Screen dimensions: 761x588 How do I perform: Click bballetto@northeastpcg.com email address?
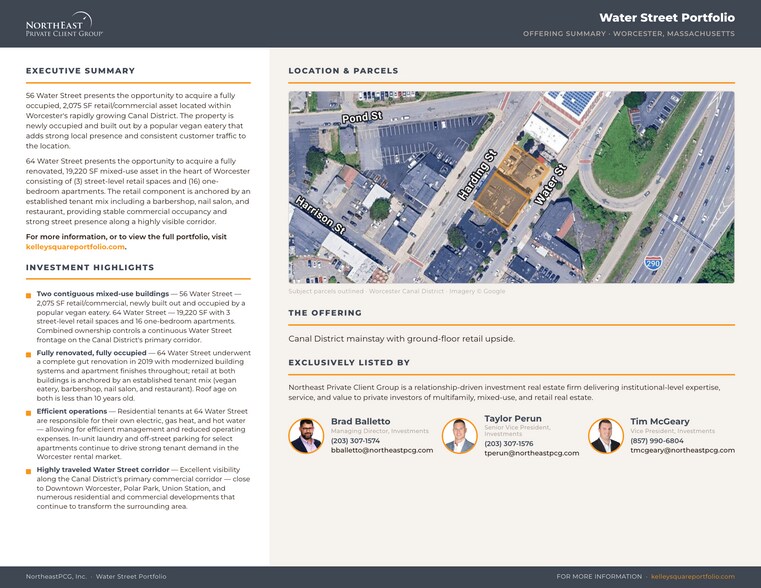click(x=382, y=450)
